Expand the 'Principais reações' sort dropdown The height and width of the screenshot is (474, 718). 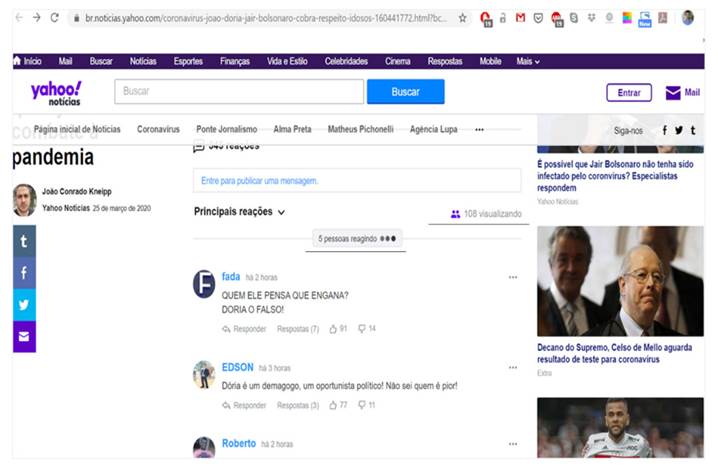pyautogui.click(x=240, y=212)
